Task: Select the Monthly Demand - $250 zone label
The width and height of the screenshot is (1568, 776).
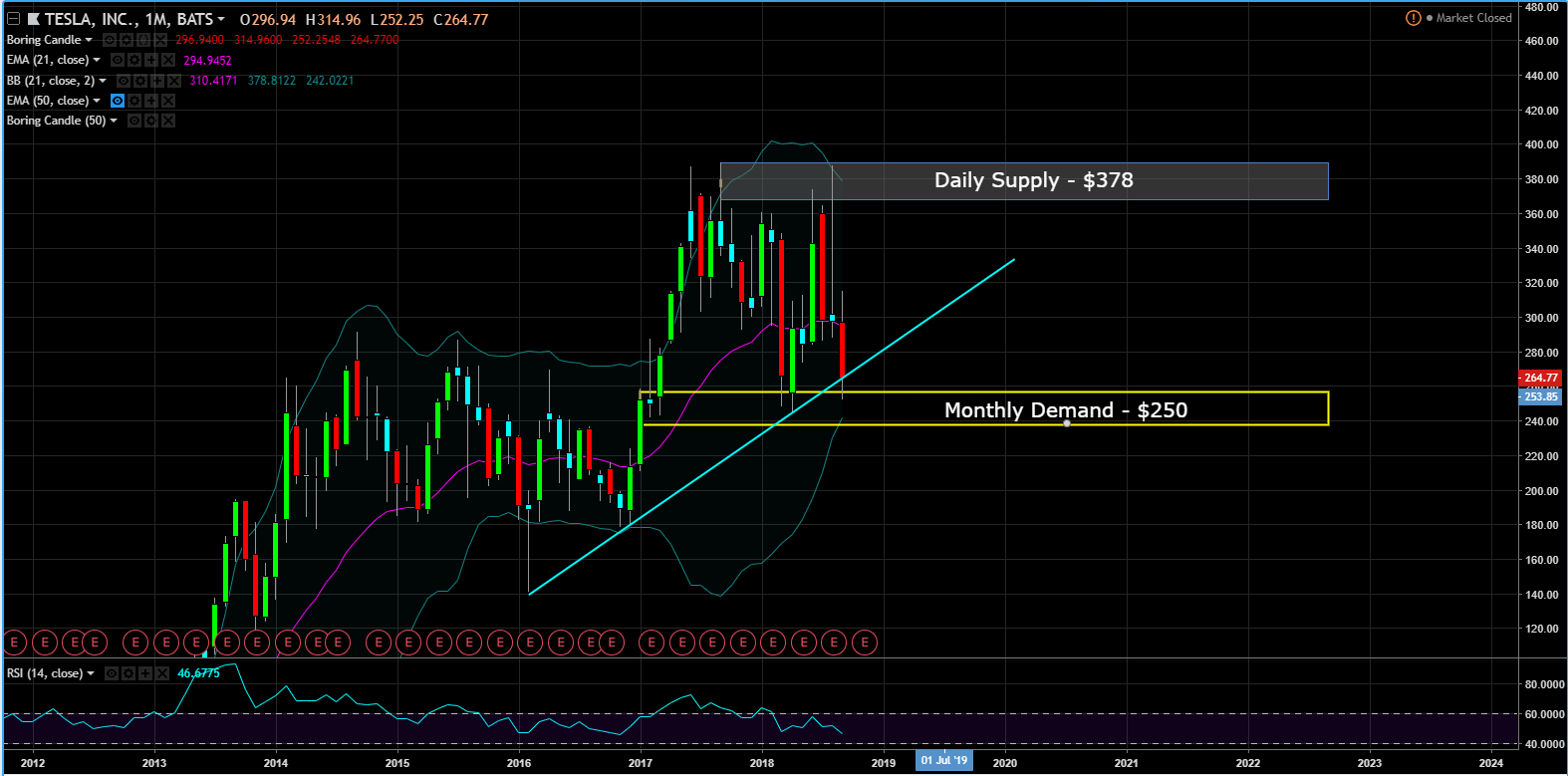Action: [1066, 410]
